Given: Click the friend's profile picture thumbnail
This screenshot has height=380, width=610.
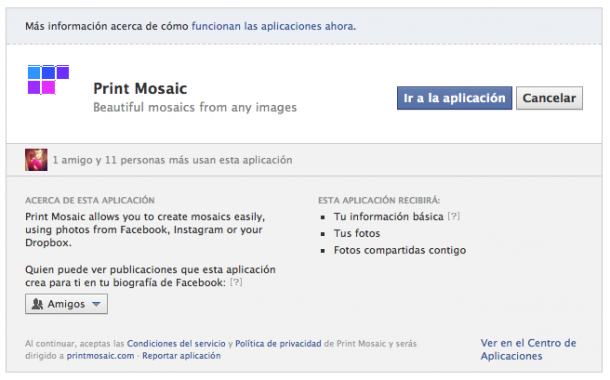Looking at the screenshot, I should pos(36,159).
